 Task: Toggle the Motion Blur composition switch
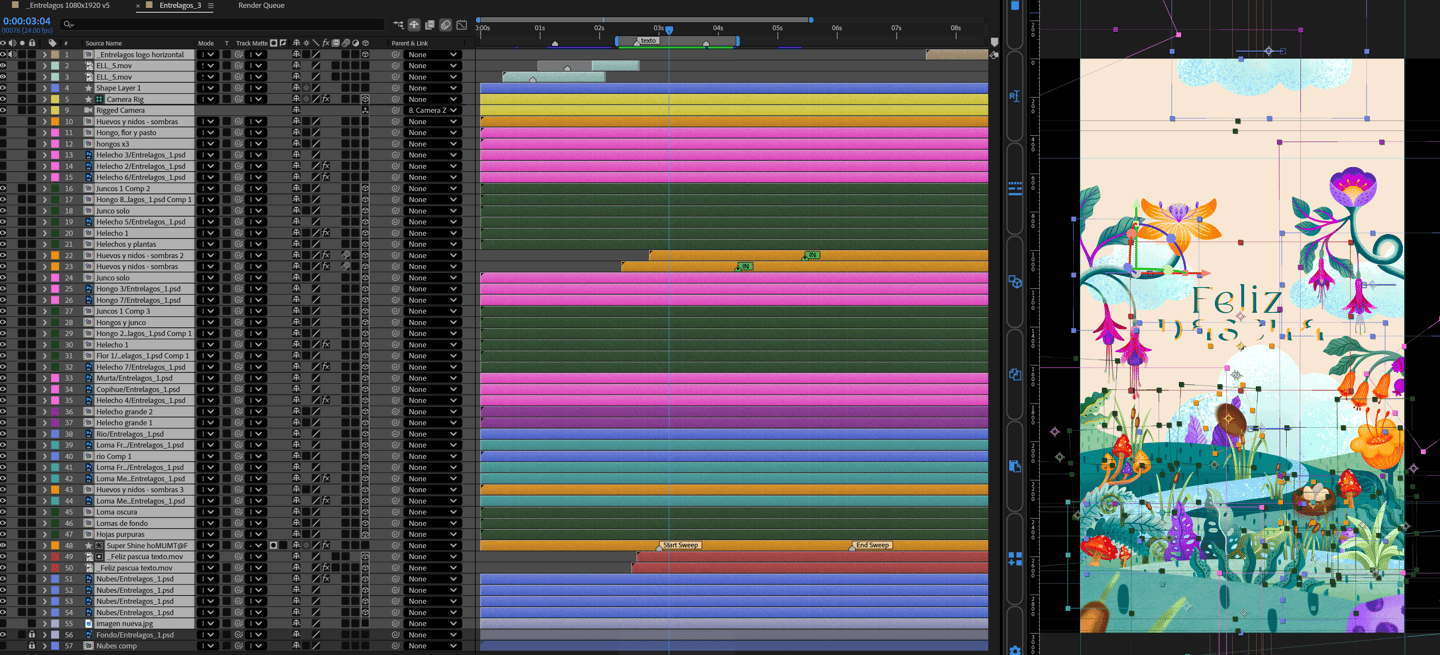click(x=445, y=24)
